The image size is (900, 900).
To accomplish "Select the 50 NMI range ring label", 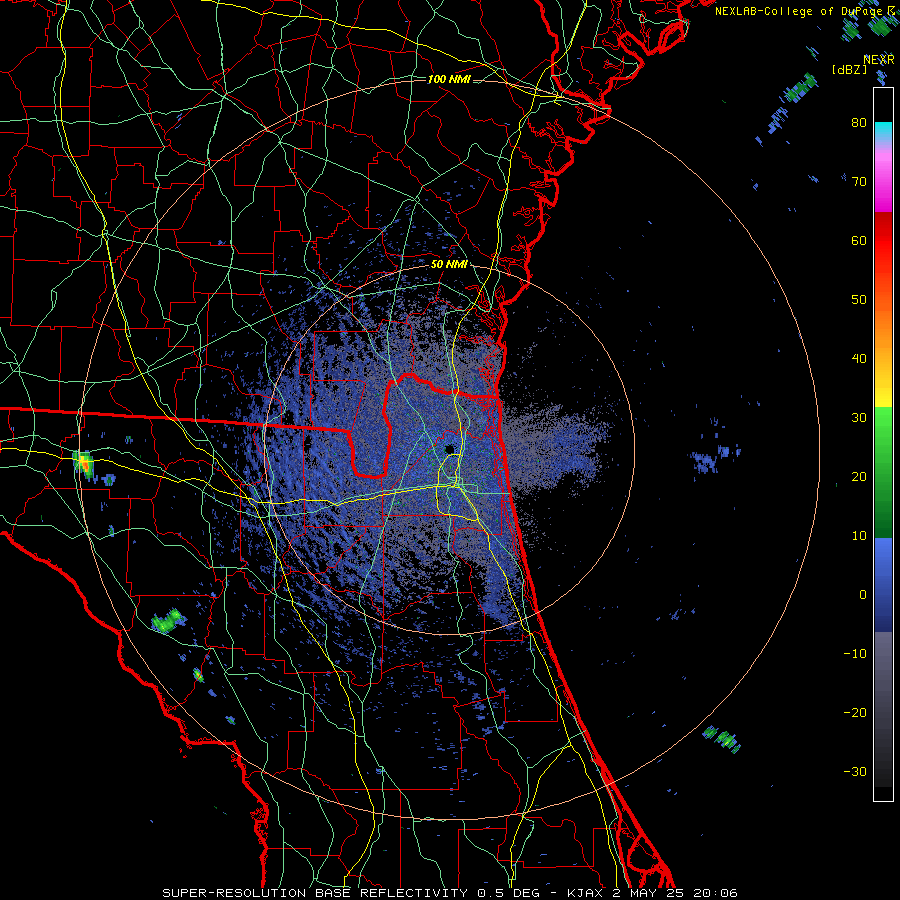I will (x=449, y=265).
